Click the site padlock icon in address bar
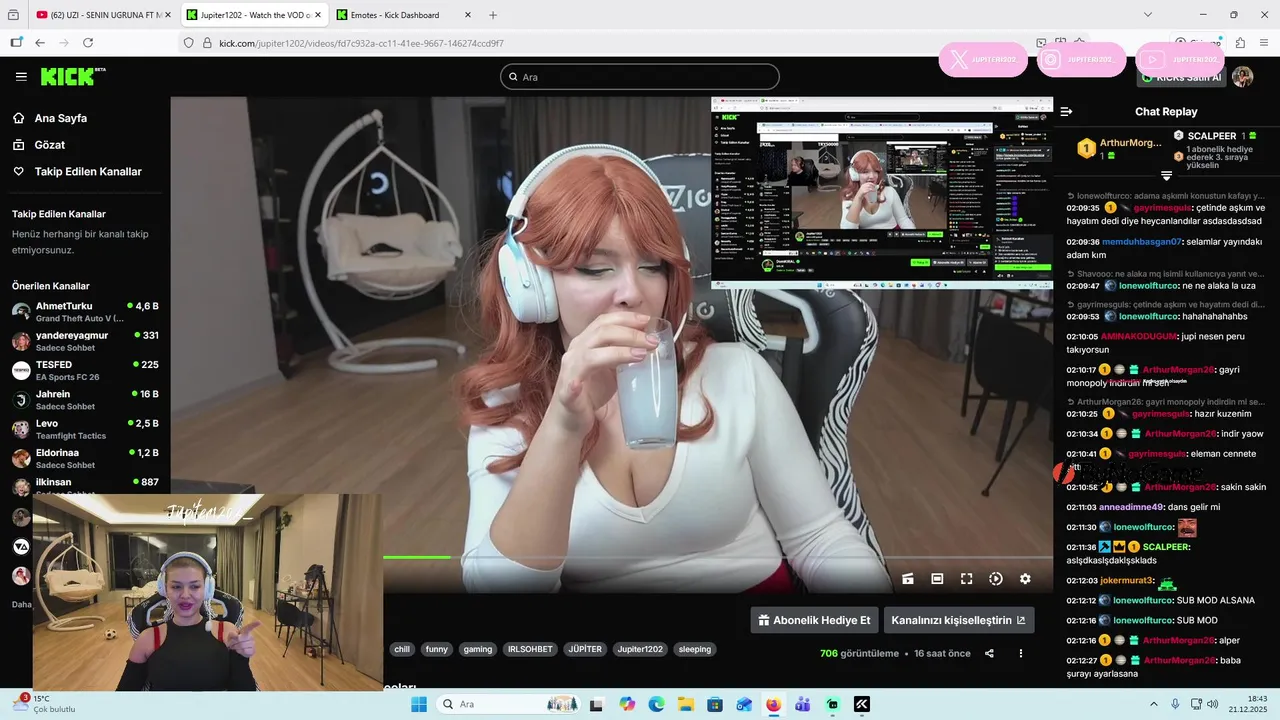Image resolution: width=1280 pixels, height=720 pixels. tap(207, 43)
